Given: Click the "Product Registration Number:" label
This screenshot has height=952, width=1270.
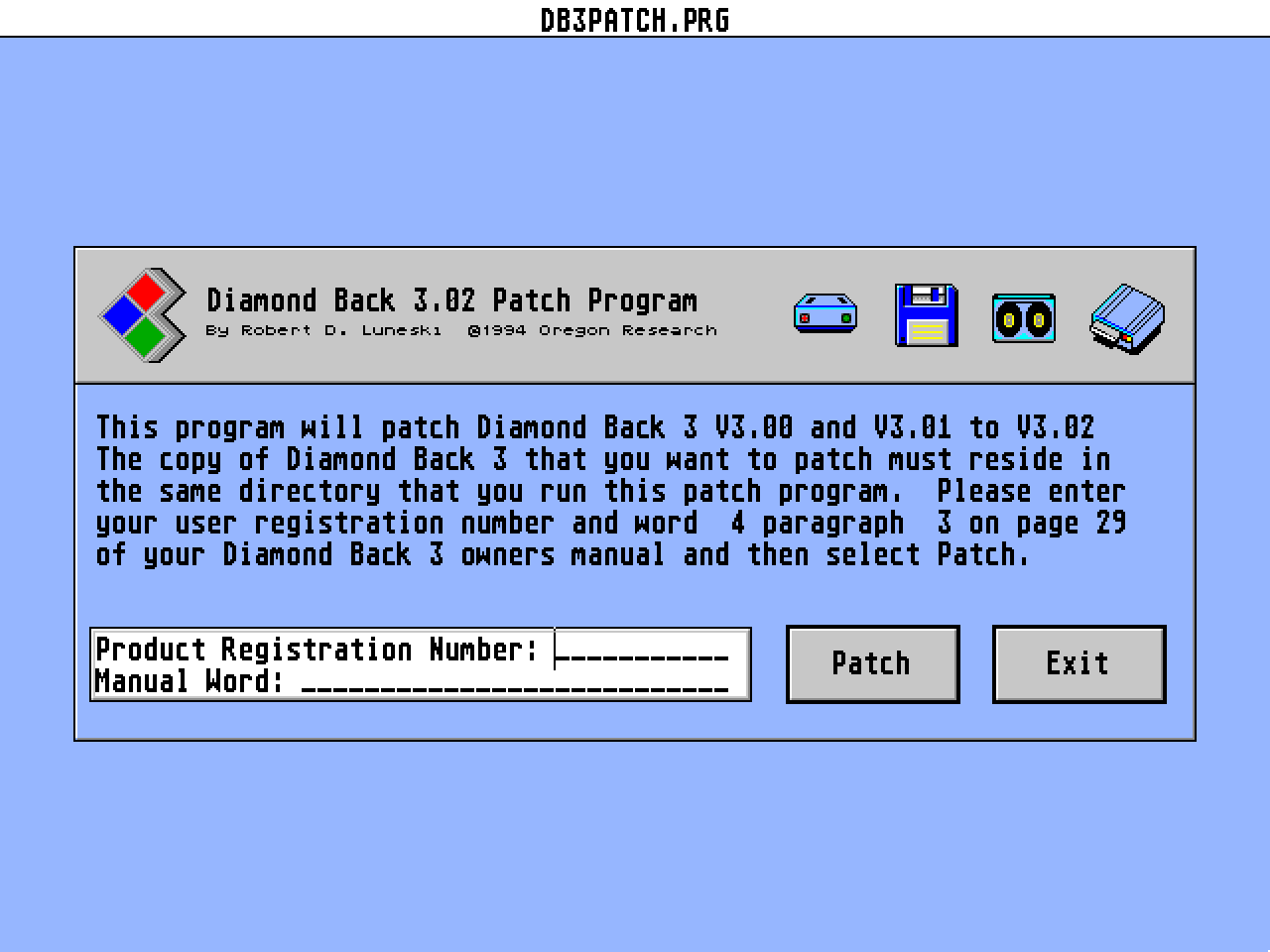Looking at the screenshot, I should tap(317, 650).
